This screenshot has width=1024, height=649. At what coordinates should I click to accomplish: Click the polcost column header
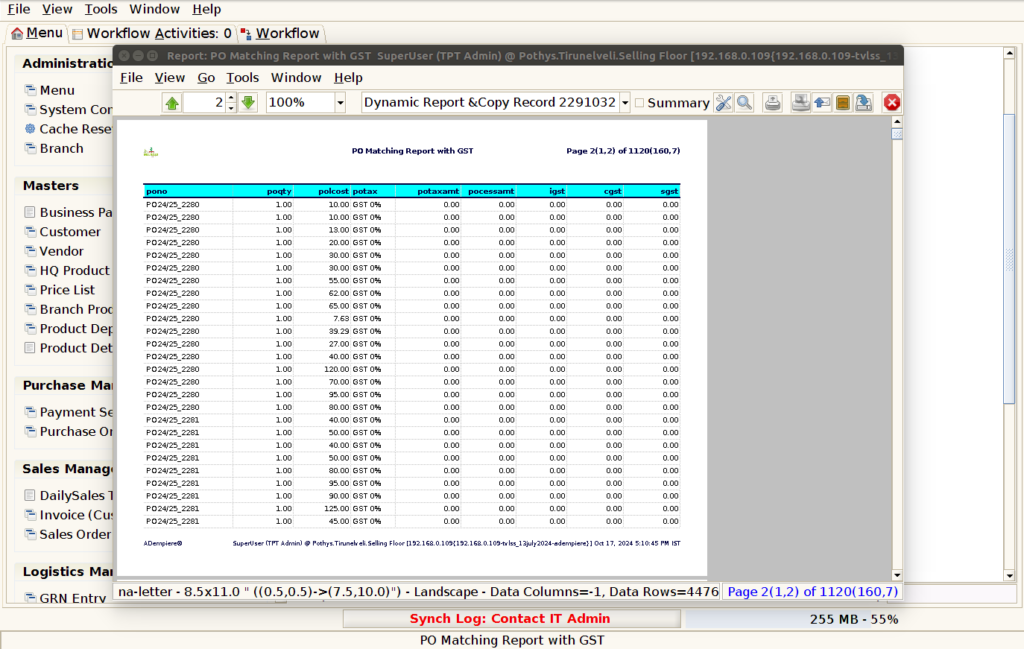point(323,191)
